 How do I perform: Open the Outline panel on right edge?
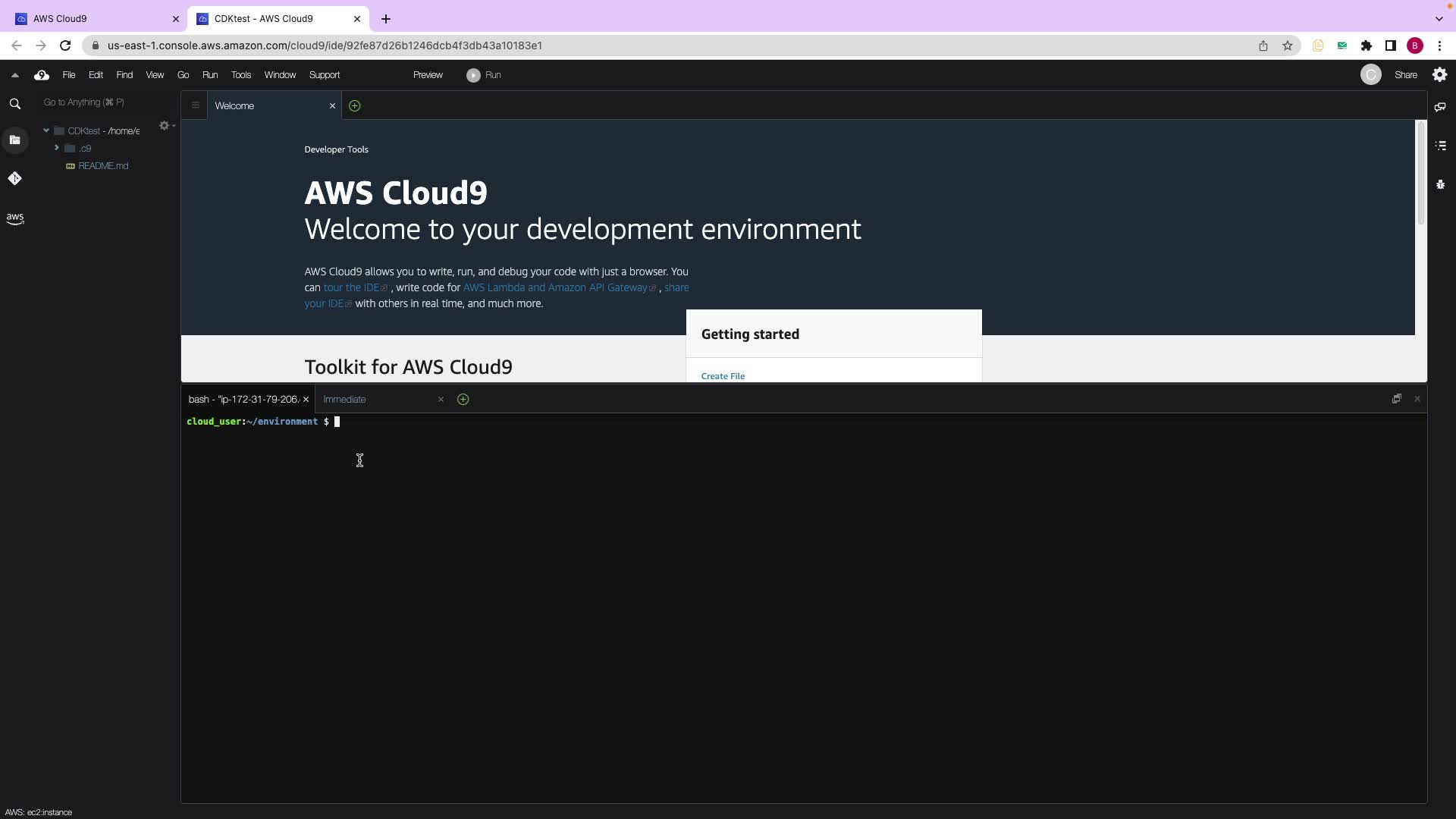pyautogui.click(x=1440, y=146)
